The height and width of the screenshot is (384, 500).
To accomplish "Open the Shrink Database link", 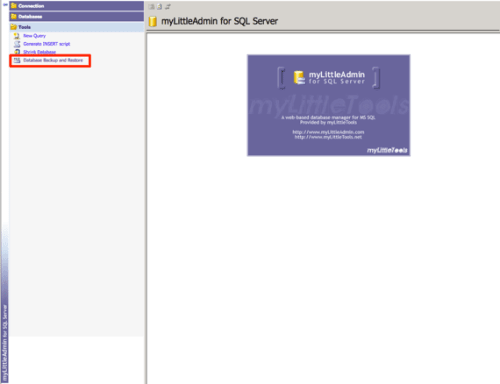I will click(39, 52).
